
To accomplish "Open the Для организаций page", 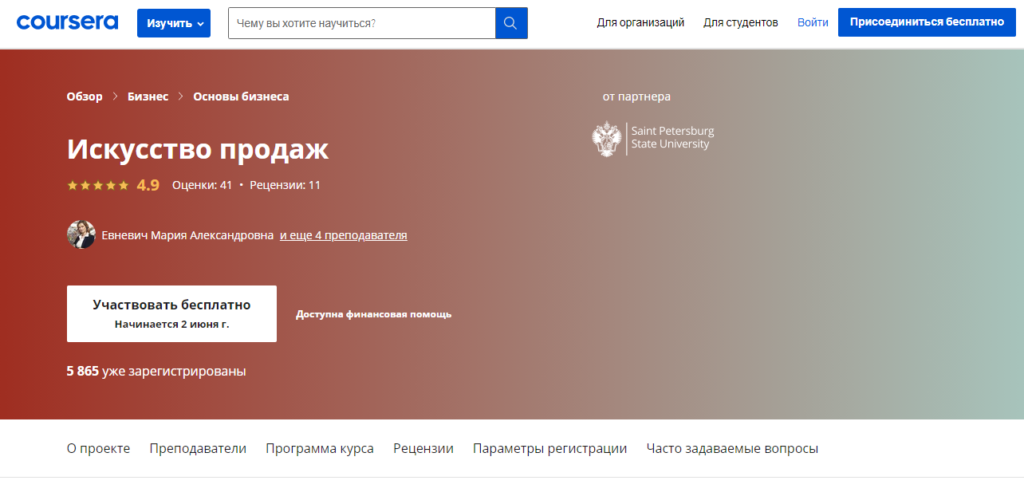I will [640, 22].
